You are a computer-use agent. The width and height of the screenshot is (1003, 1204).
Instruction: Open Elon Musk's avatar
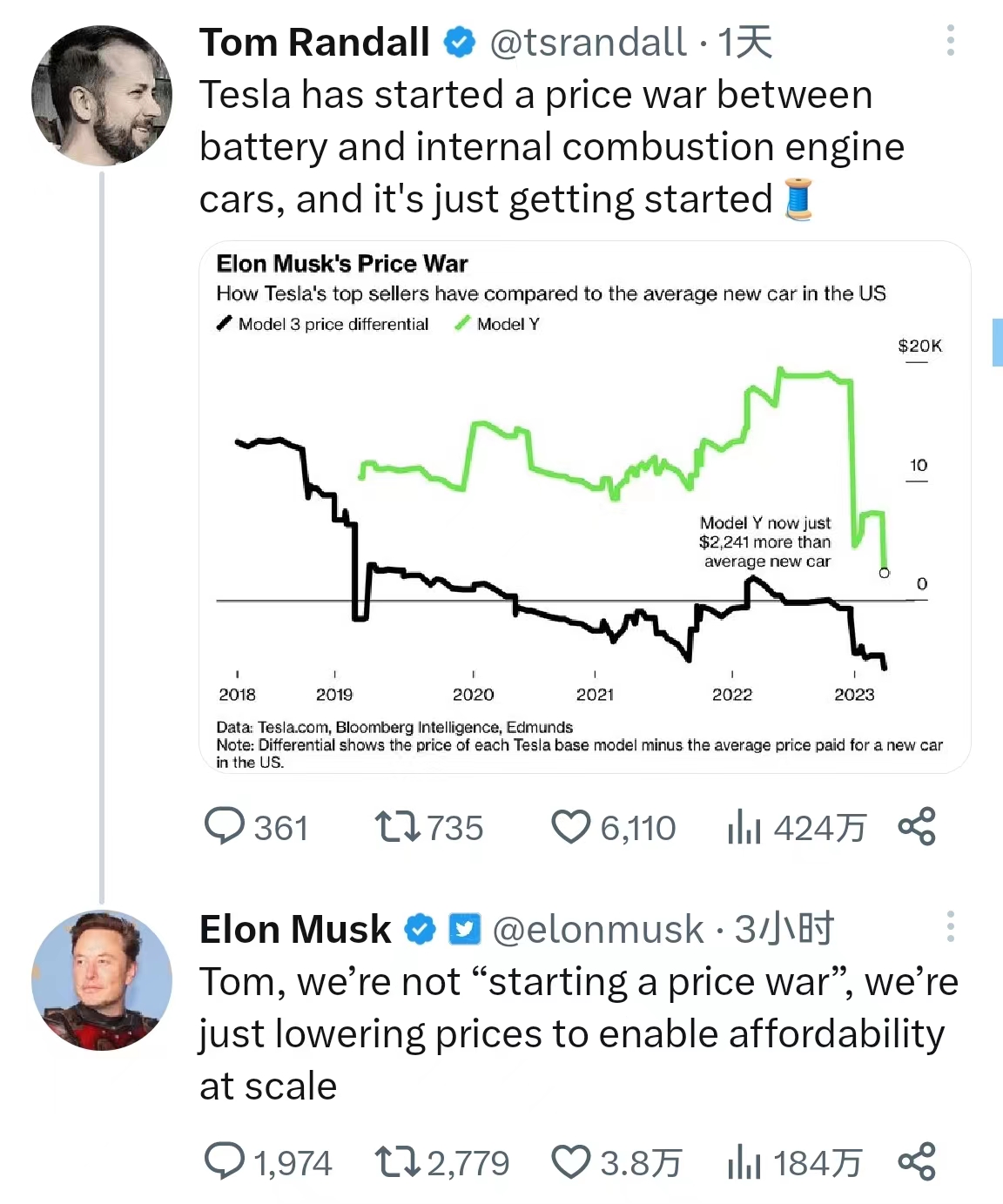[102, 980]
